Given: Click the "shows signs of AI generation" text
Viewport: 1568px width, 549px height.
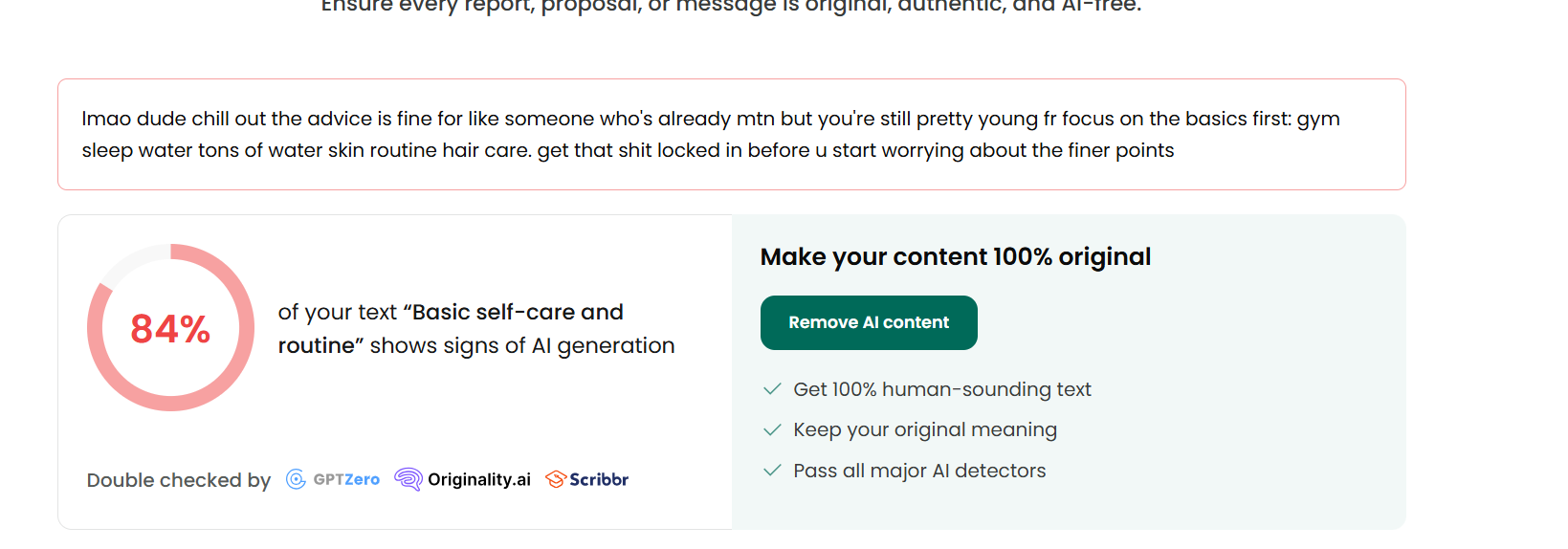Looking at the screenshot, I should click(x=522, y=346).
